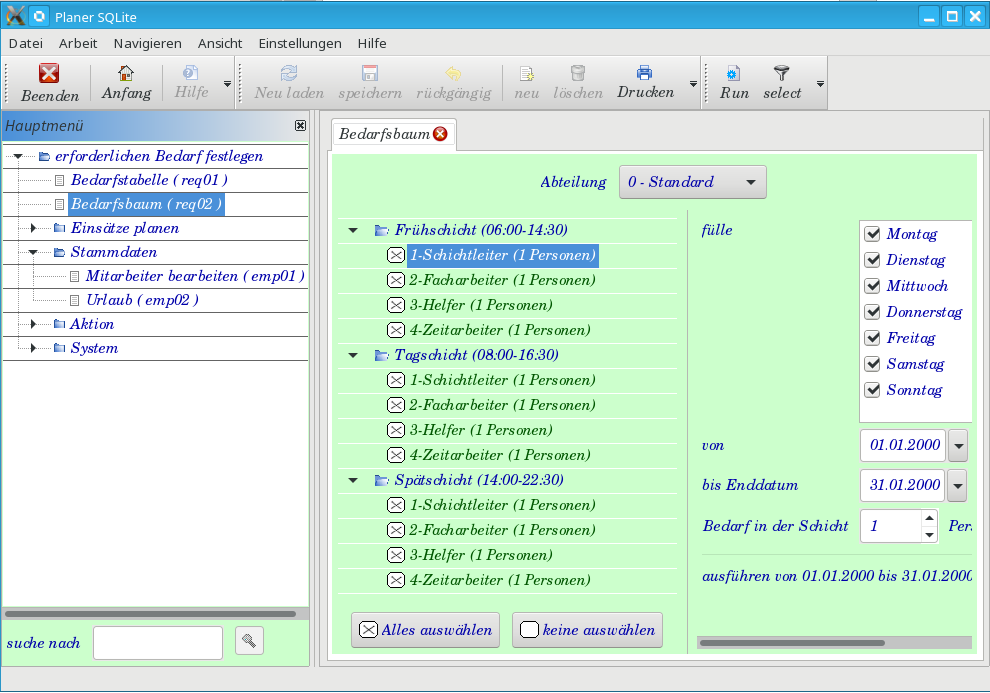Close the Hauptmenü panel
This screenshot has width=990, height=693.
300,126
